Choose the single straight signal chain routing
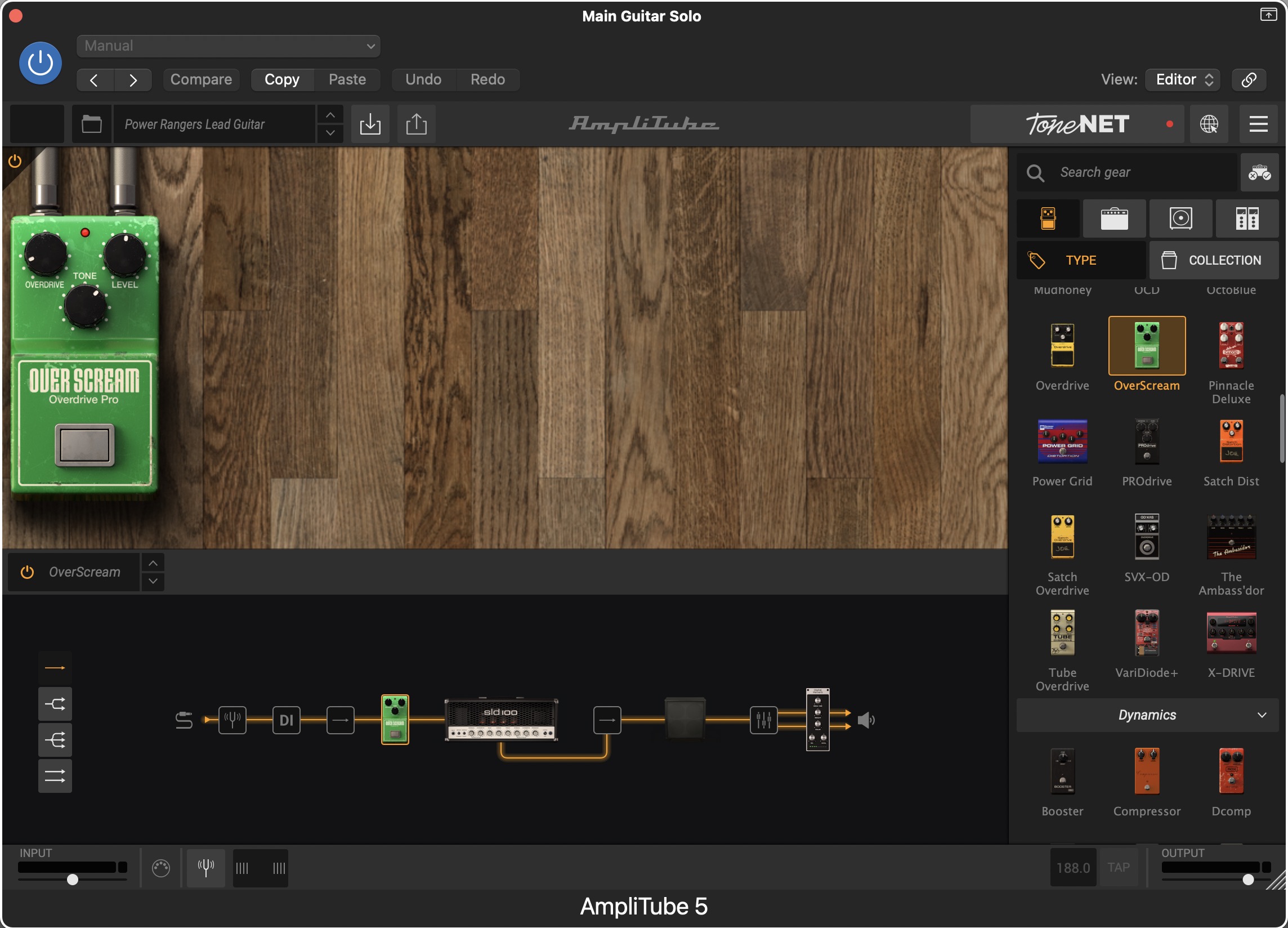Image resolution: width=1288 pixels, height=928 pixels. click(55, 667)
